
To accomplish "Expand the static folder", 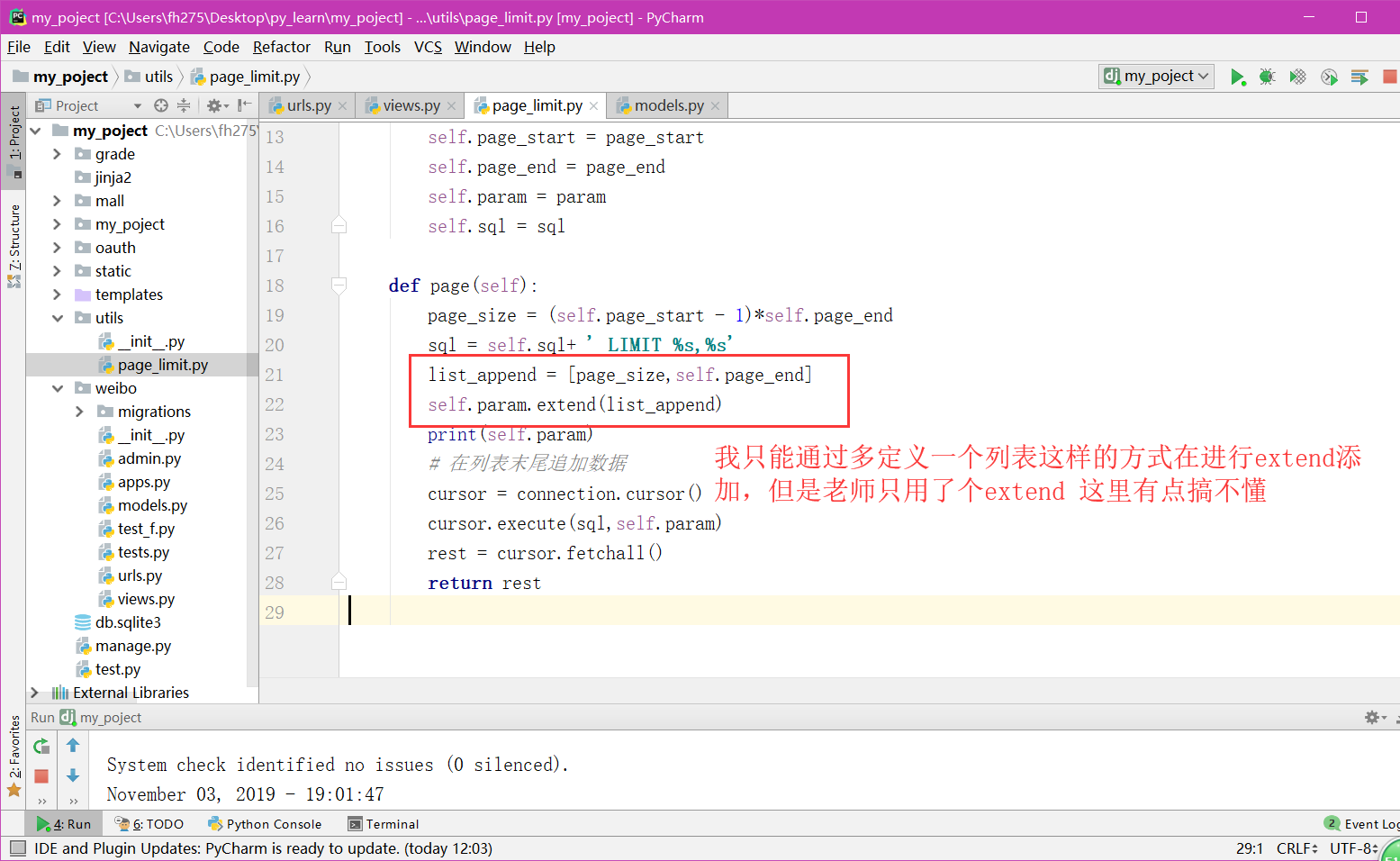I will 57,272.
